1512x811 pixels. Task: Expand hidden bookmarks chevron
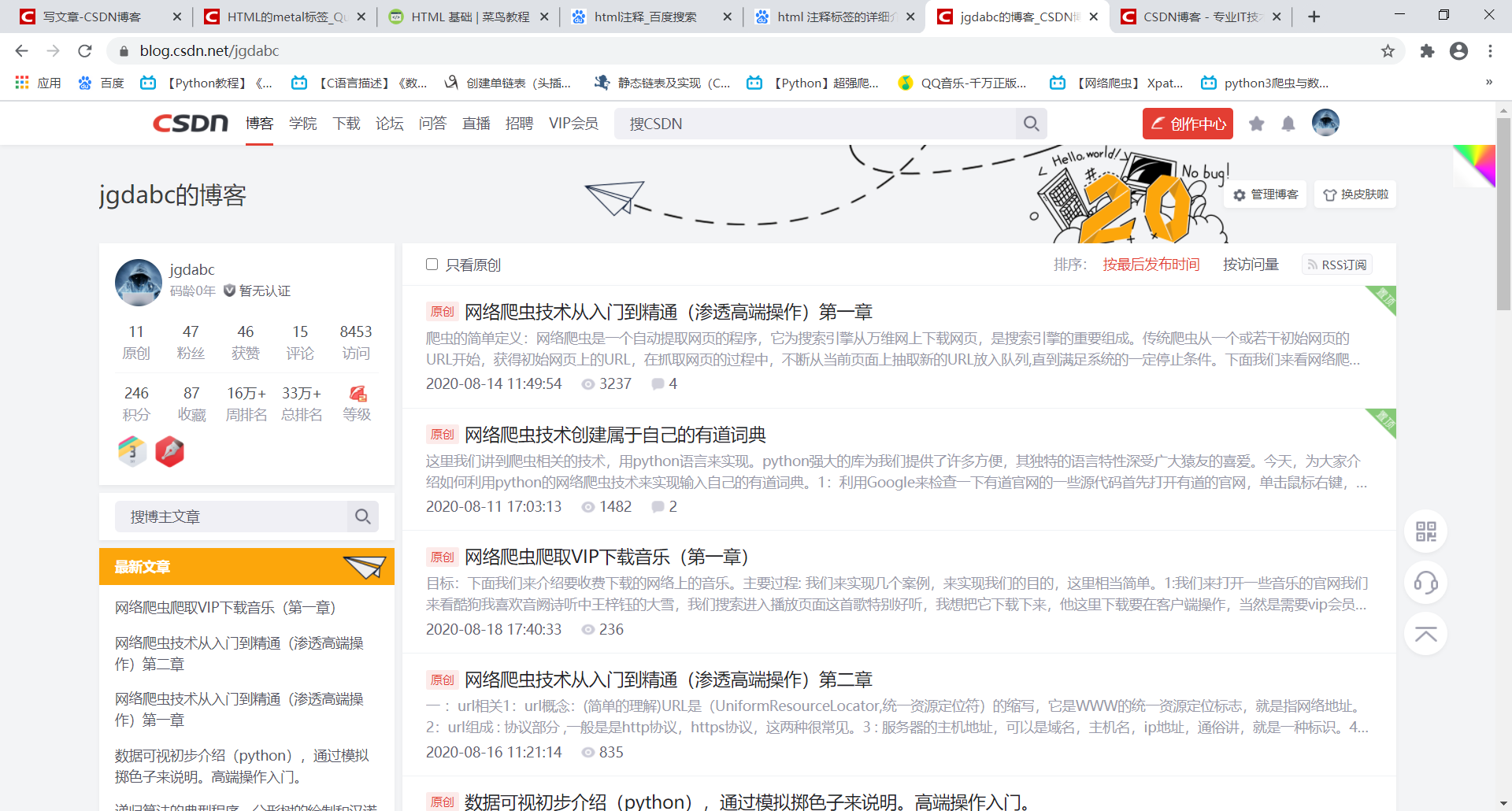(1488, 83)
